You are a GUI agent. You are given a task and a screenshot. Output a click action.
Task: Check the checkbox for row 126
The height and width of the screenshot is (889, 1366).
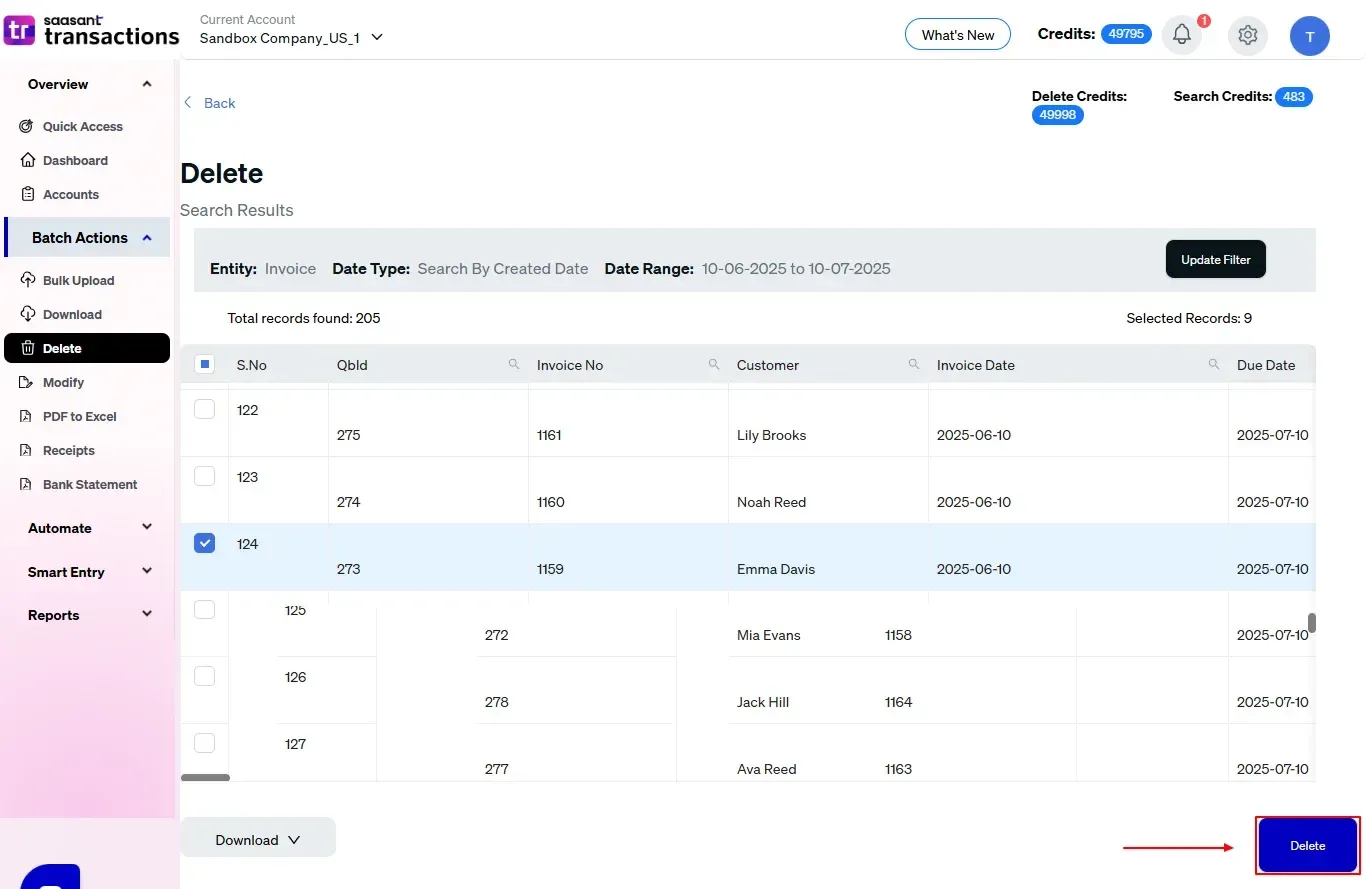204,676
